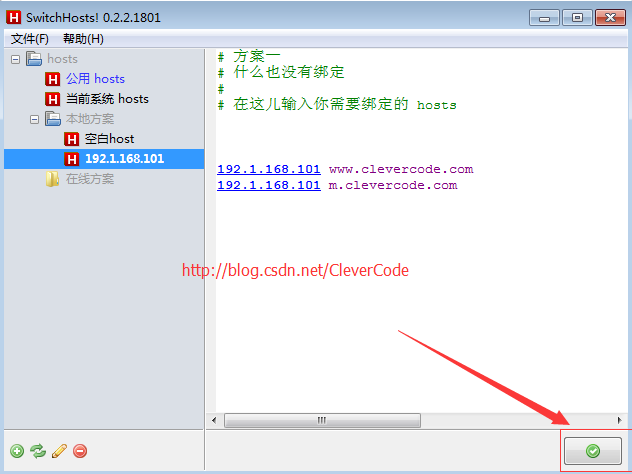
Task: Click the 192.1.168.101 scheme icon
Action: (x=71, y=159)
